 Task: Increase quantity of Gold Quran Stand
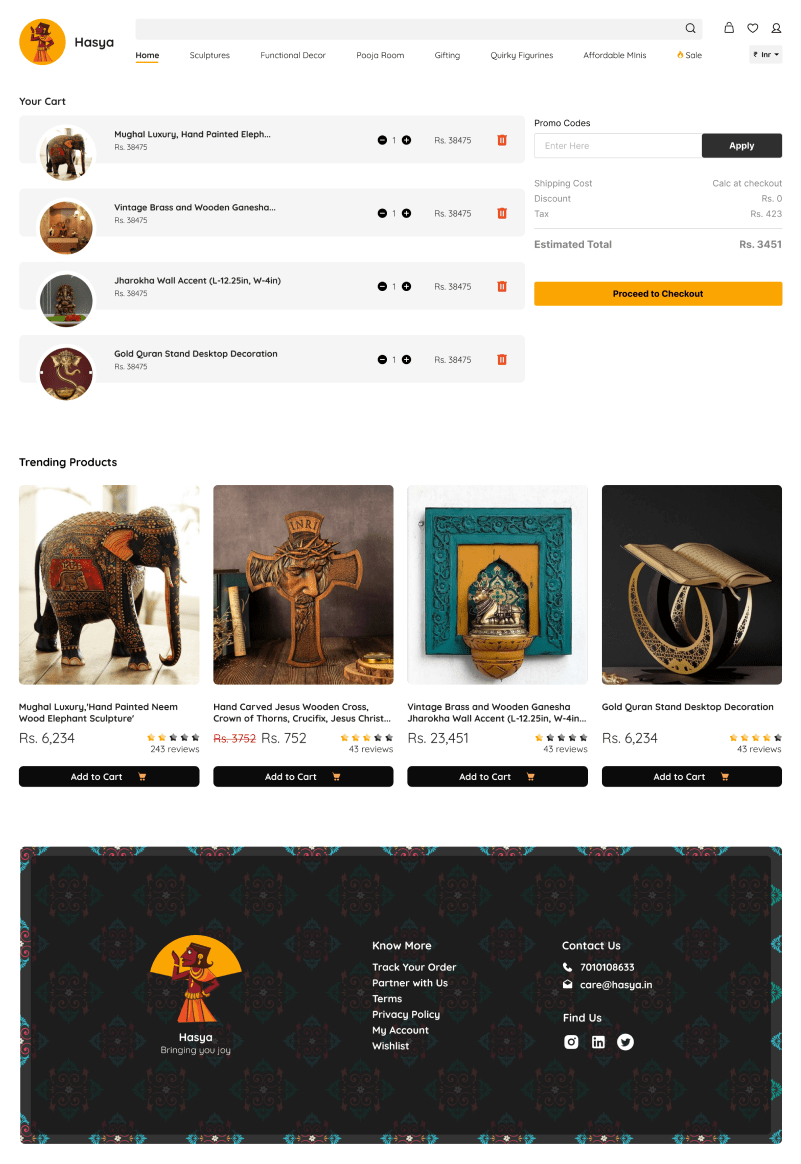407,359
